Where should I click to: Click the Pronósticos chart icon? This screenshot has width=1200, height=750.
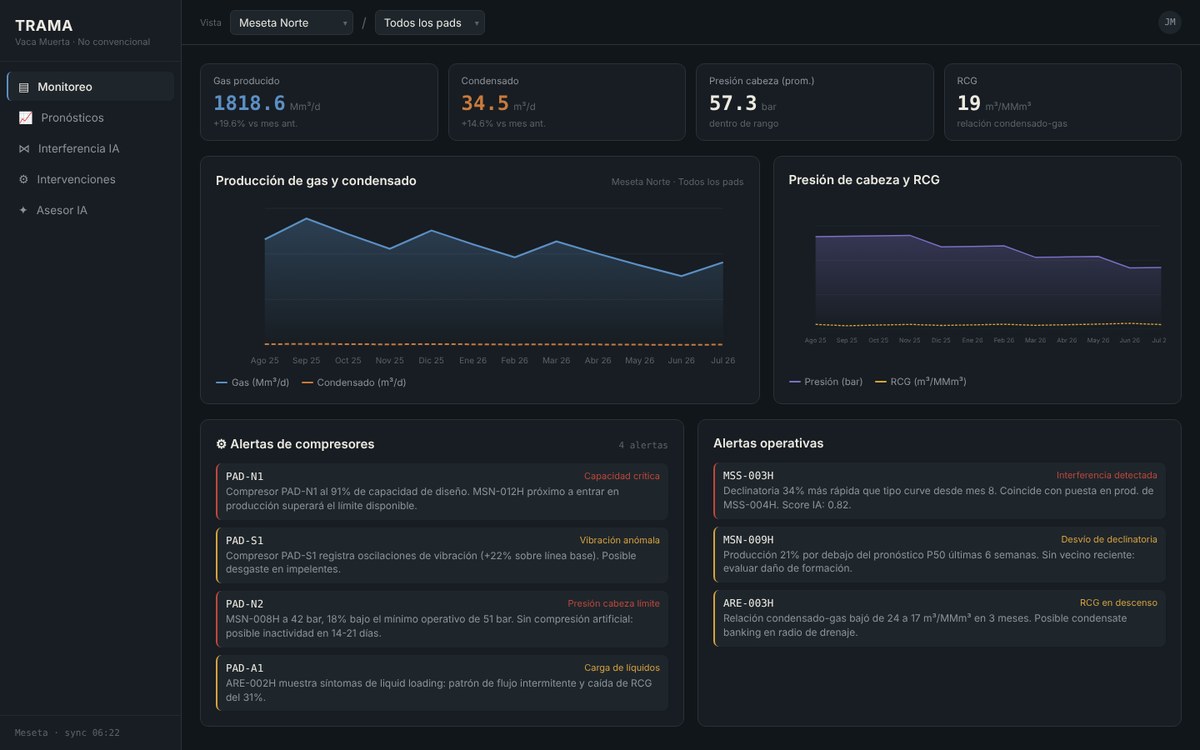[25, 118]
